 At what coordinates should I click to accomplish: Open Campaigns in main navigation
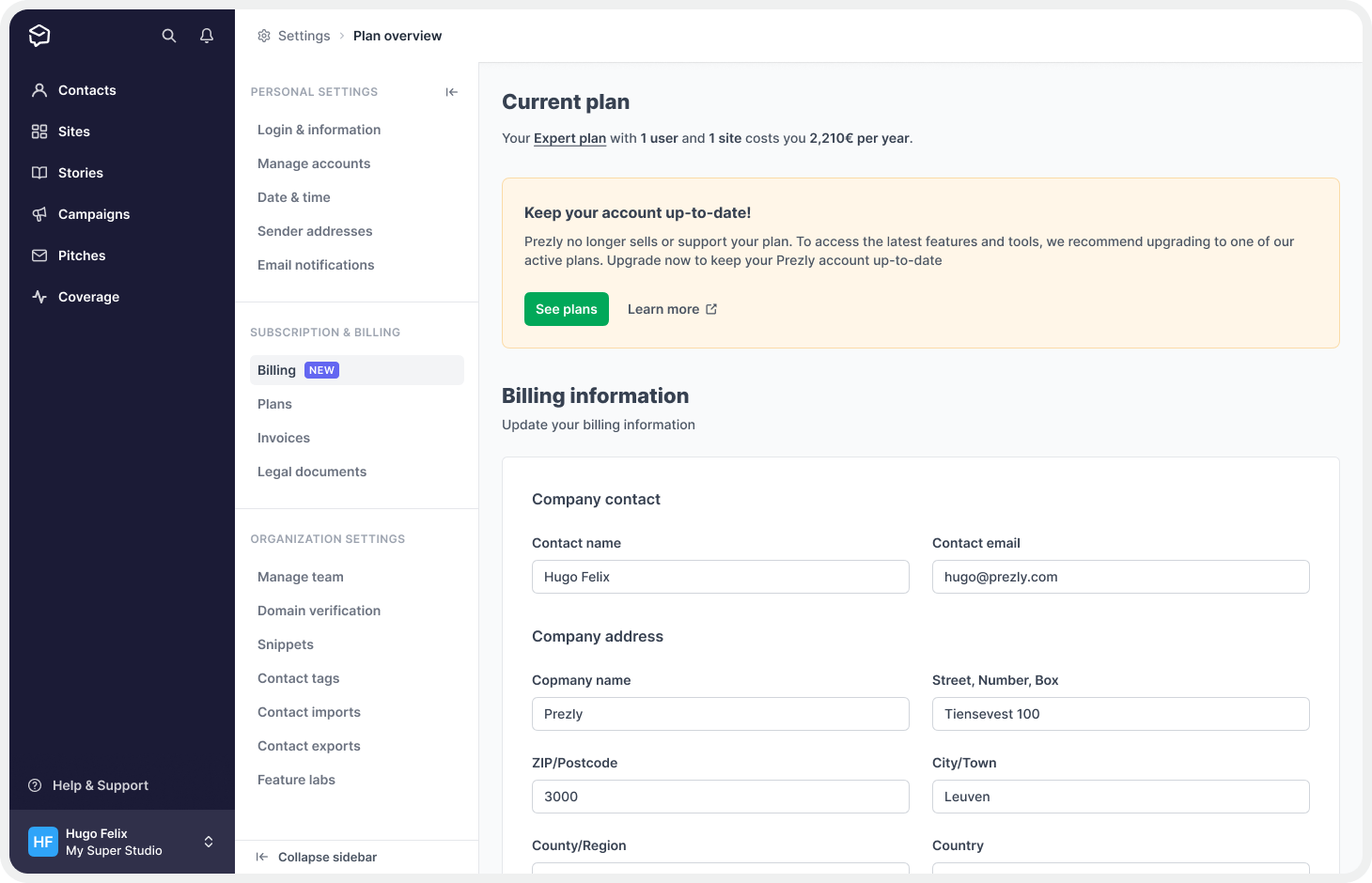94,214
